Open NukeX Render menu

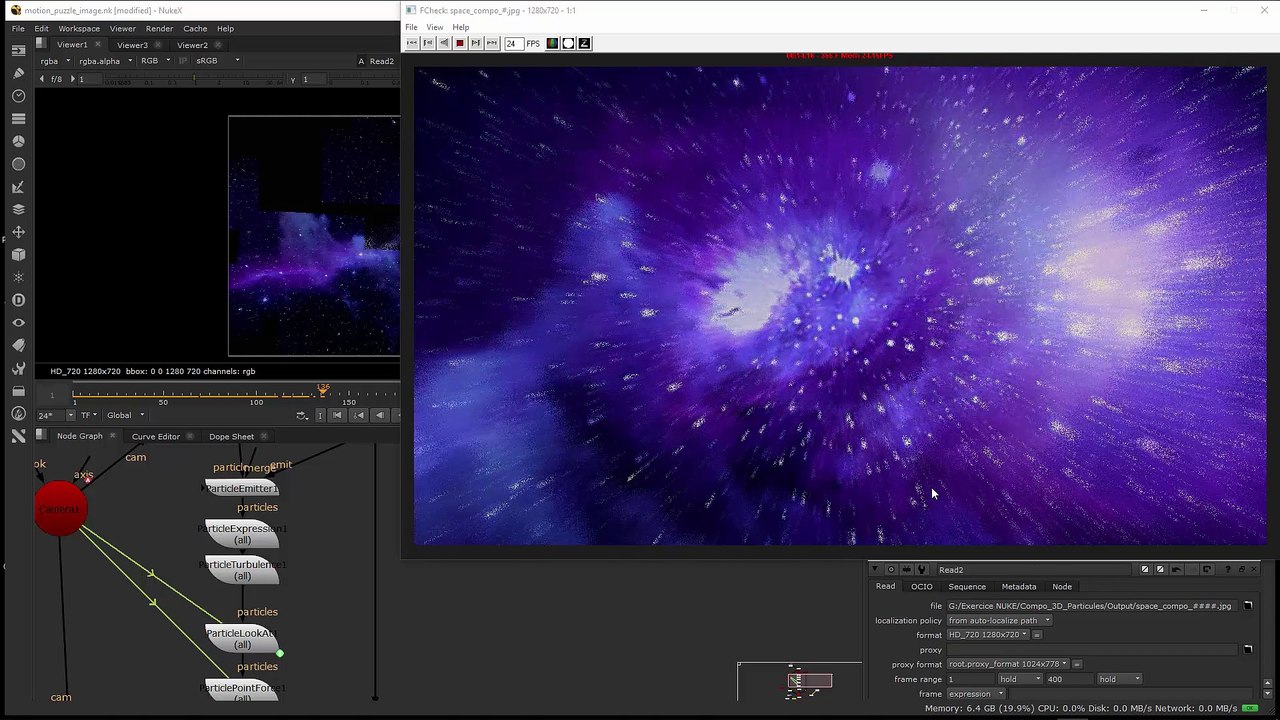coord(159,28)
